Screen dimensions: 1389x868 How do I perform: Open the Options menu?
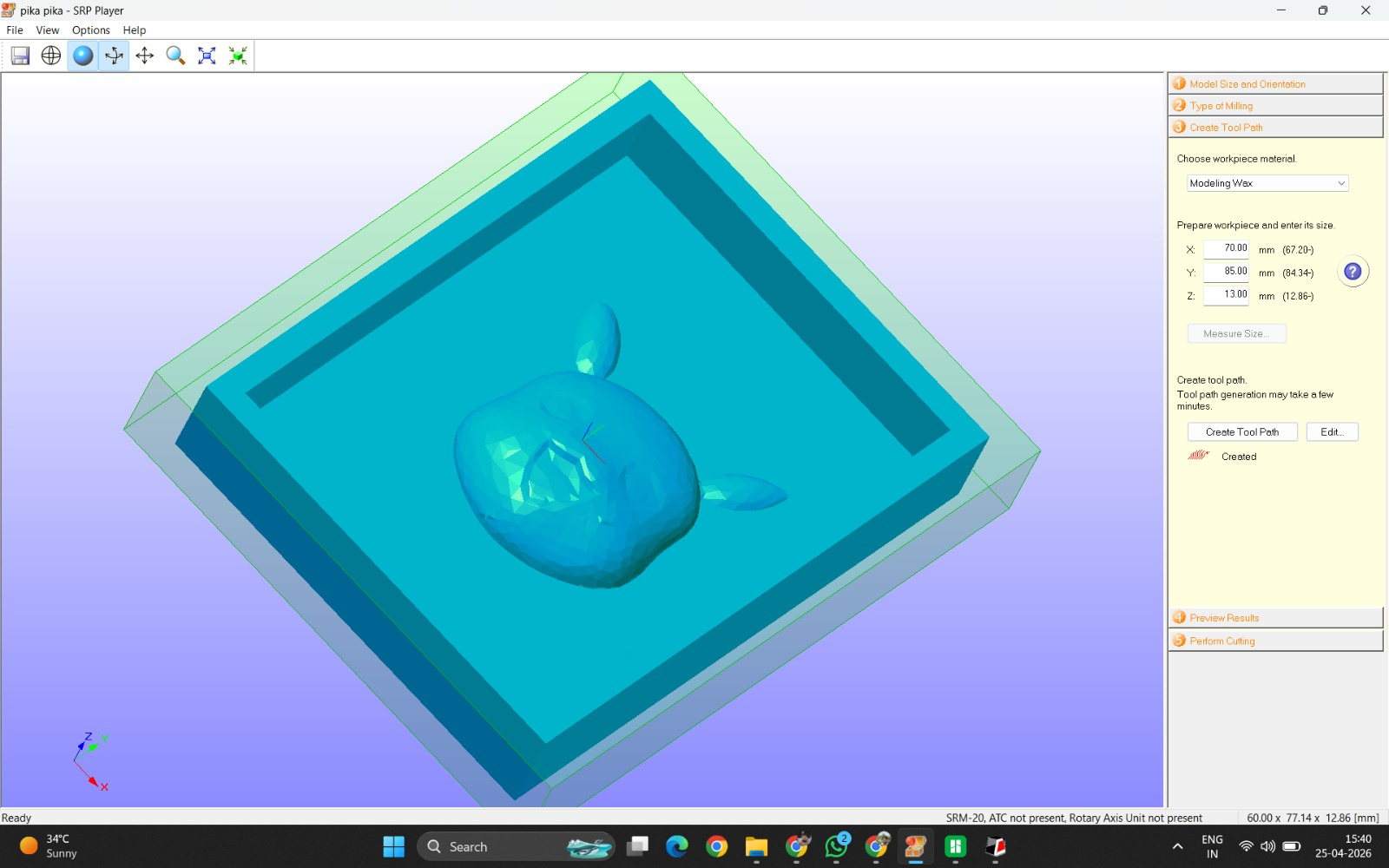point(91,30)
